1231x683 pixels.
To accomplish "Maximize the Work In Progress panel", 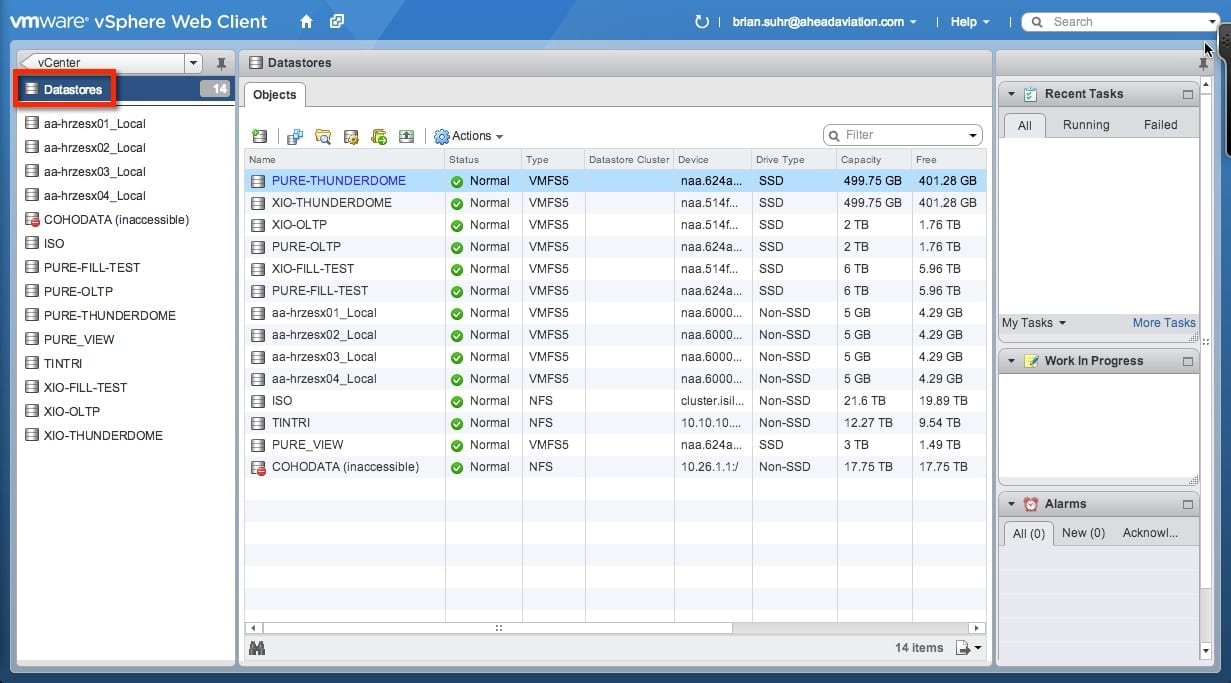I will (x=1188, y=361).
